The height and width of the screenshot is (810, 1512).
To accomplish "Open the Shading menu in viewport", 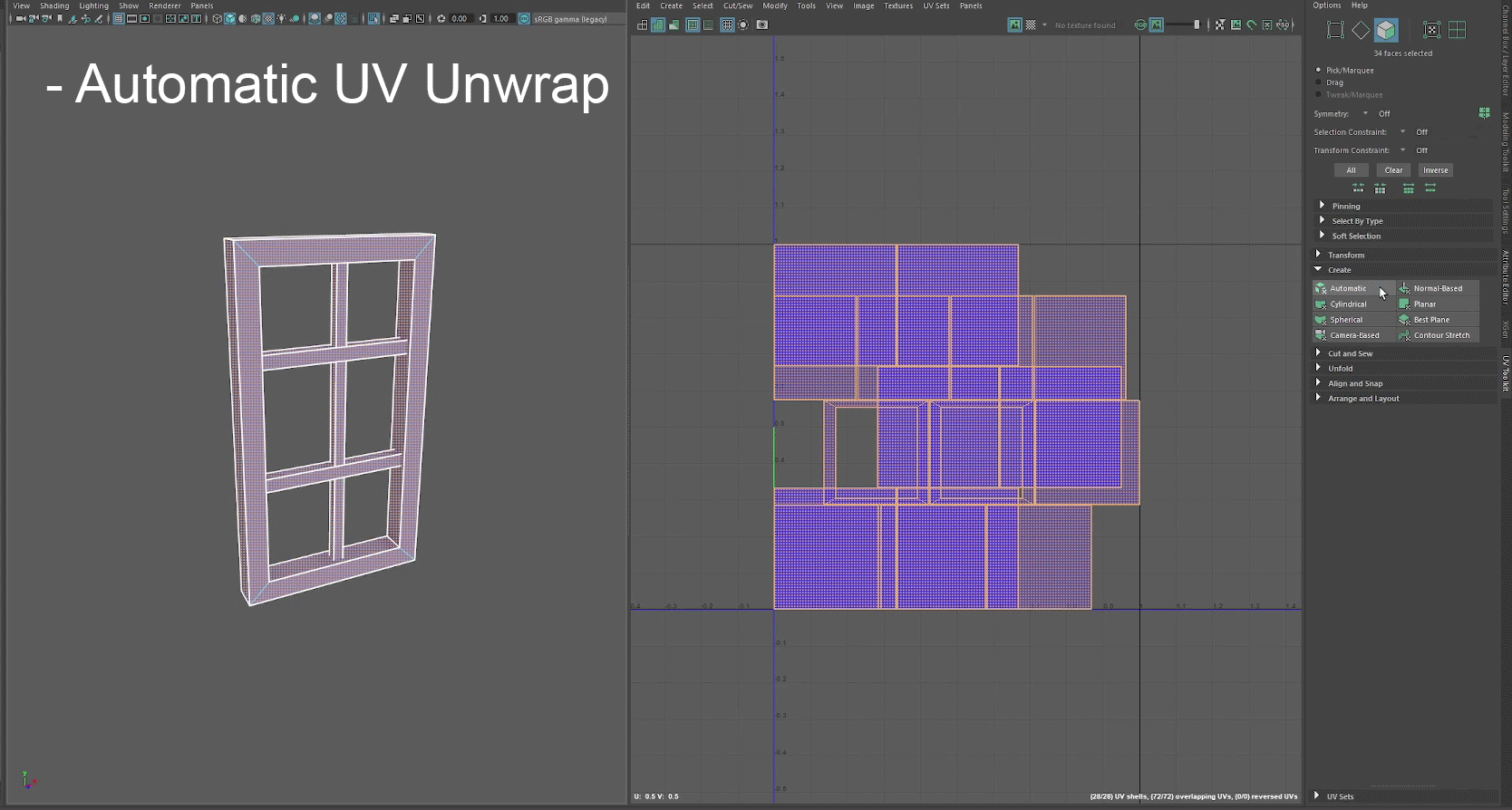I will 54,5.
